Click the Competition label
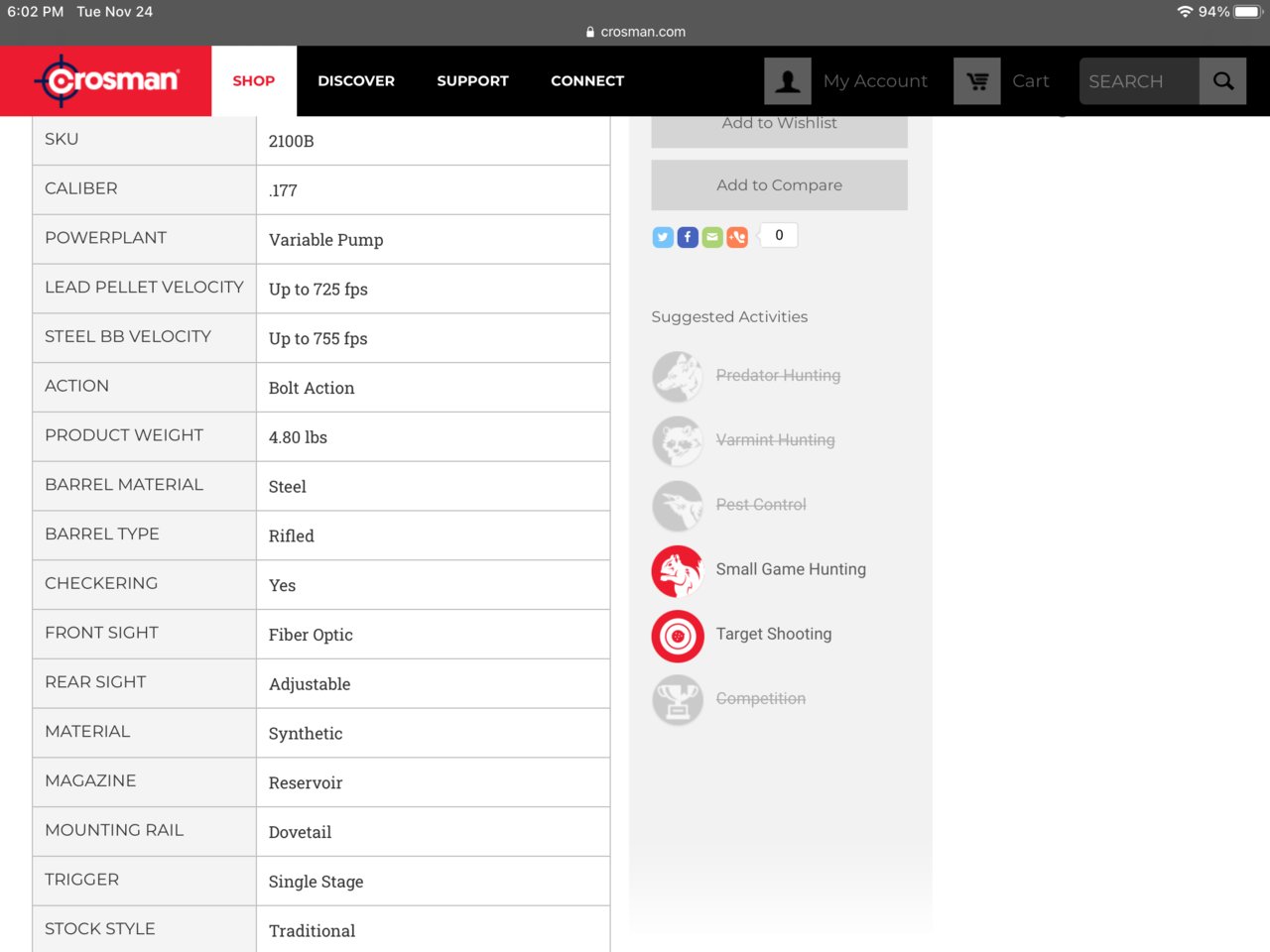Screen dimensions: 1270x952 [761, 698]
